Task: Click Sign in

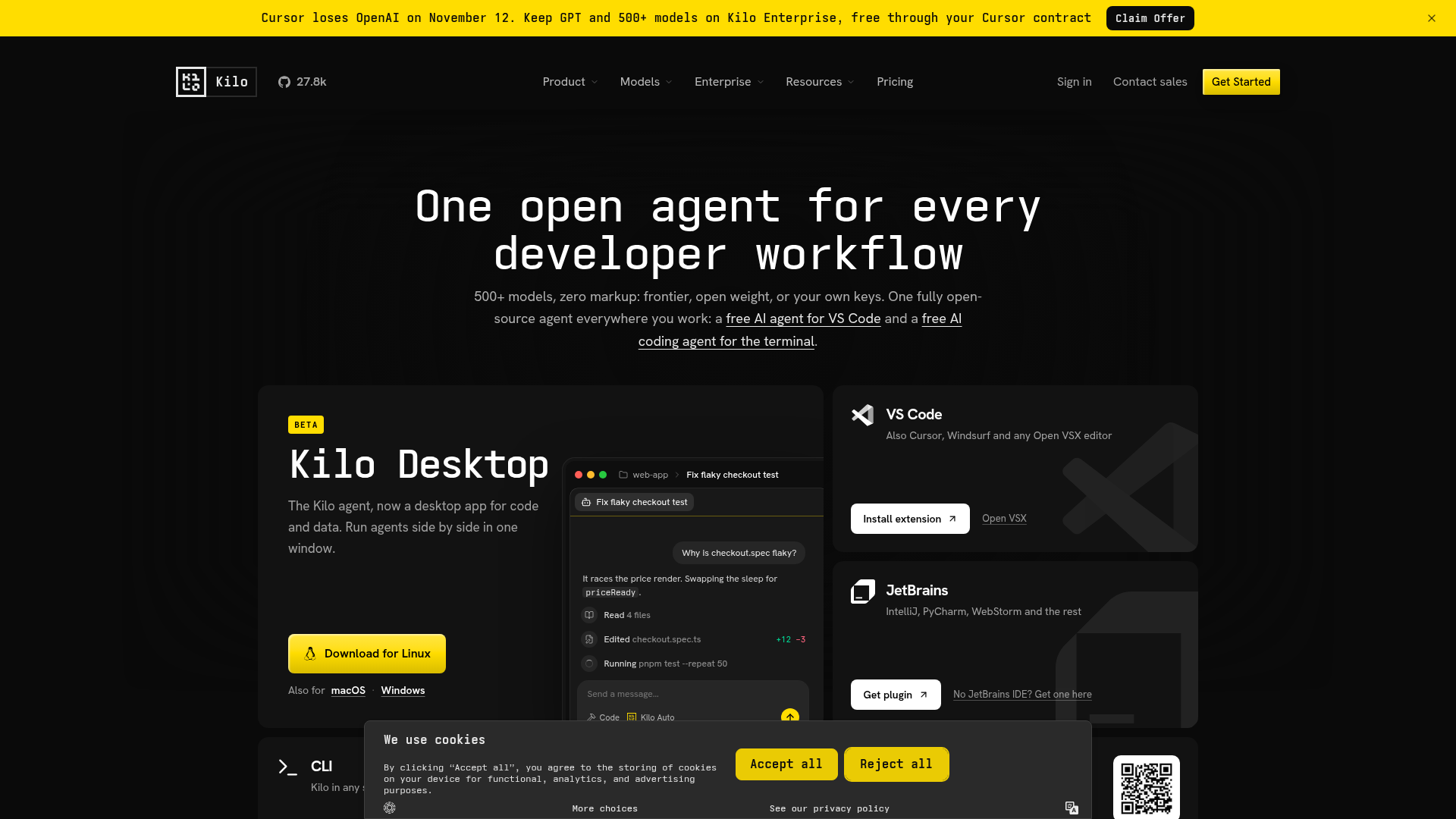Action: [1075, 82]
